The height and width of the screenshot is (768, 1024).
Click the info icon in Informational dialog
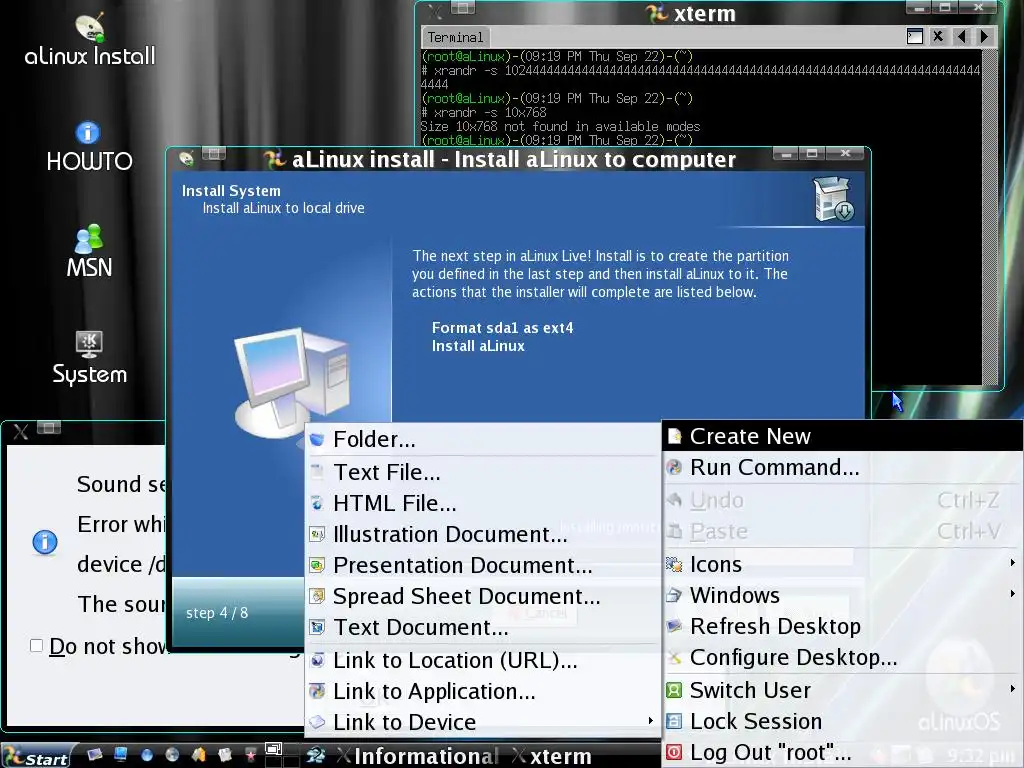45,541
